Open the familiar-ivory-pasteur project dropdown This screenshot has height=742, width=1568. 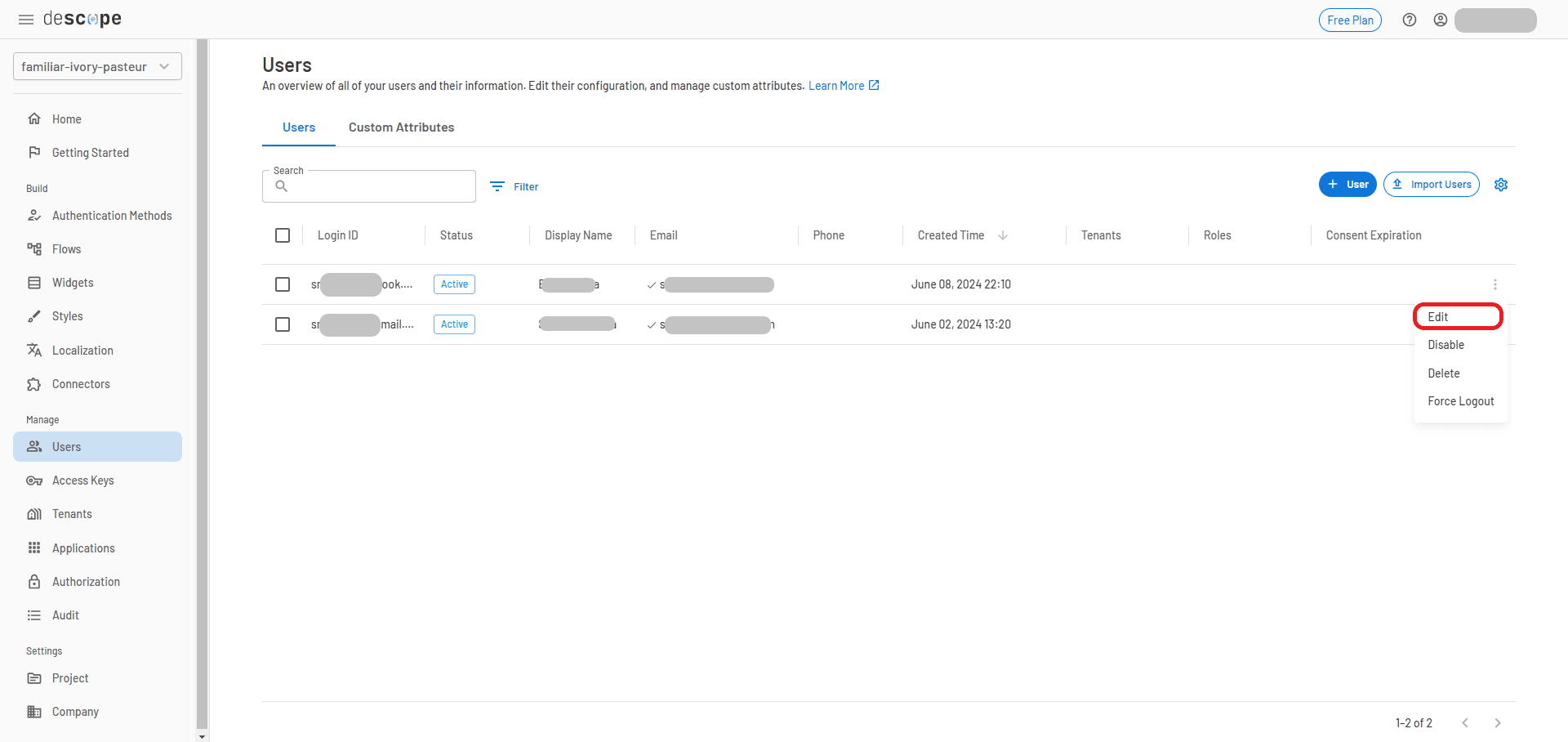[96, 66]
